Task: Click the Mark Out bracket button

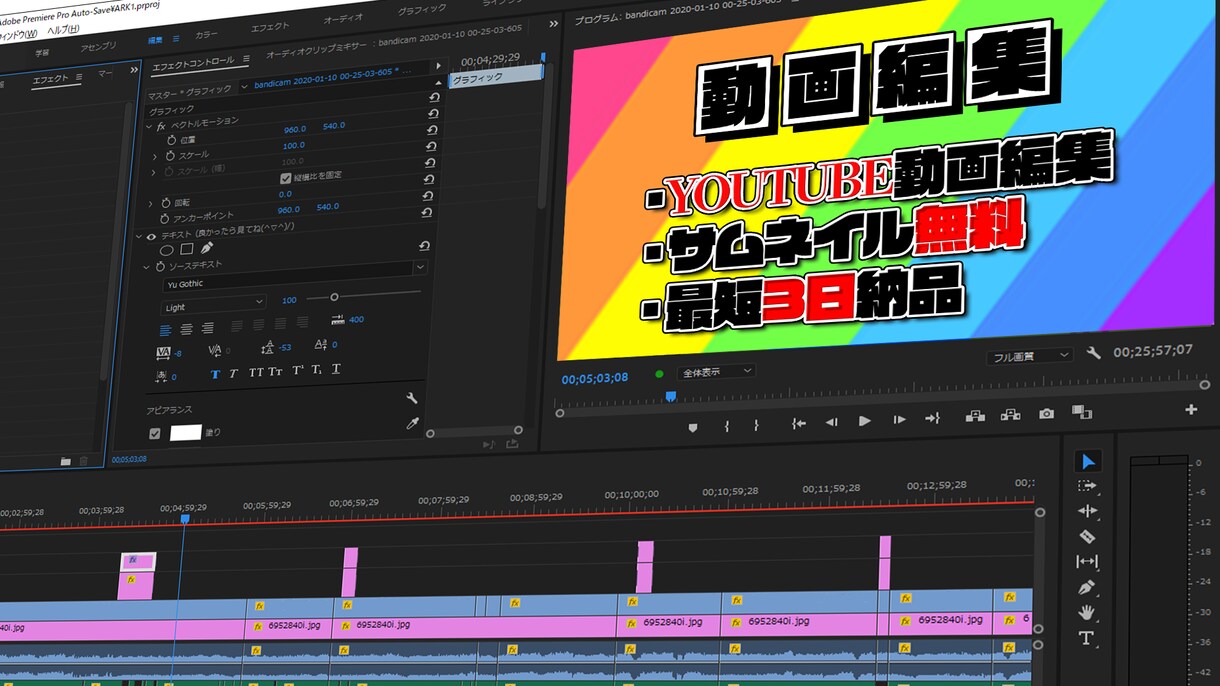Action: [x=756, y=424]
